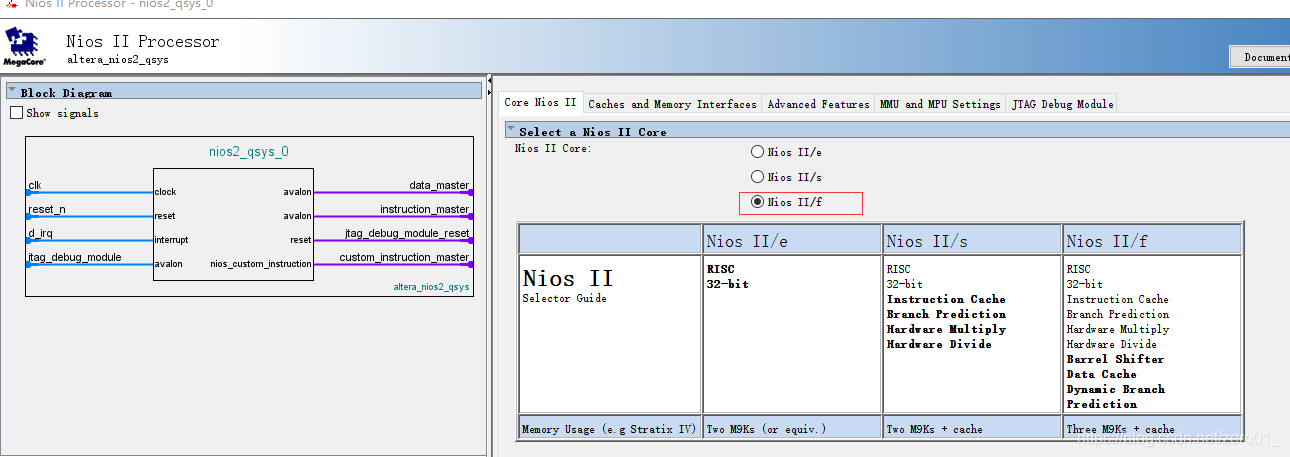The height and width of the screenshot is (457, 1290).
Task: Switch to MMU and MPU Settings tab
Action: pyautogui.click(x=940, y=104)
